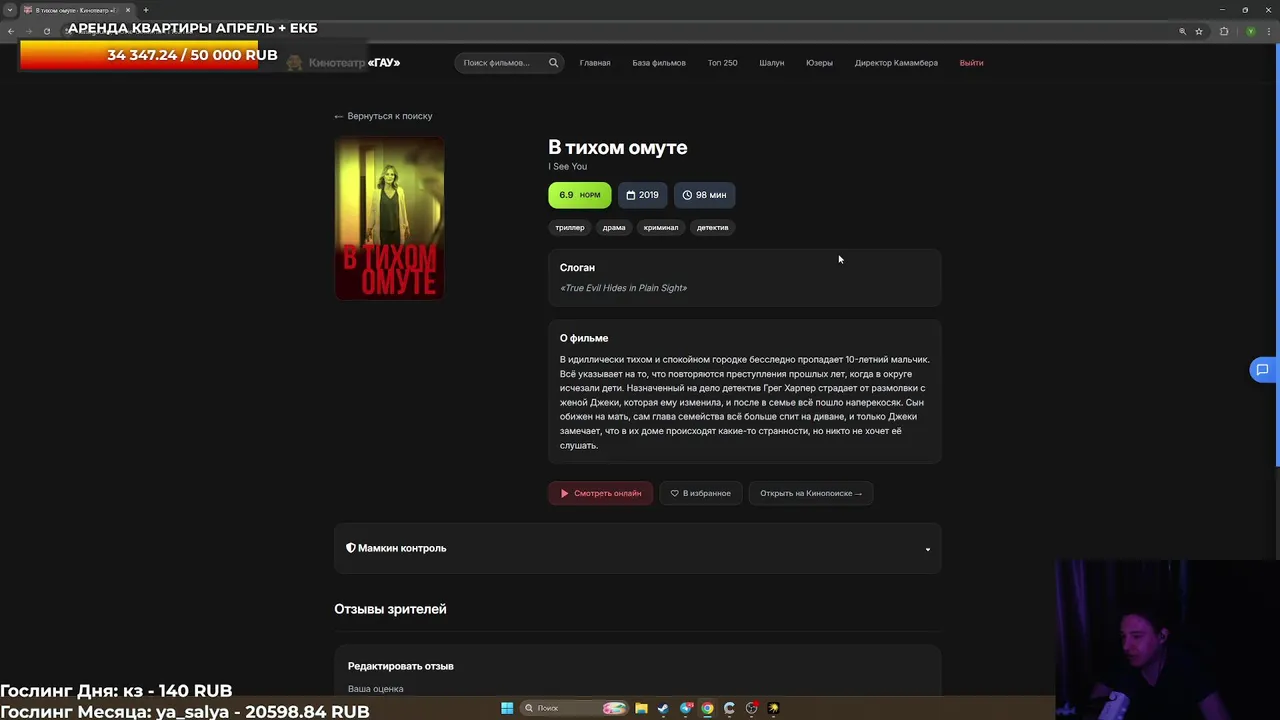Click the 'В тихом омуте' movie poster
Viewport: 1280px width, 720px height.
coord(389,218)
